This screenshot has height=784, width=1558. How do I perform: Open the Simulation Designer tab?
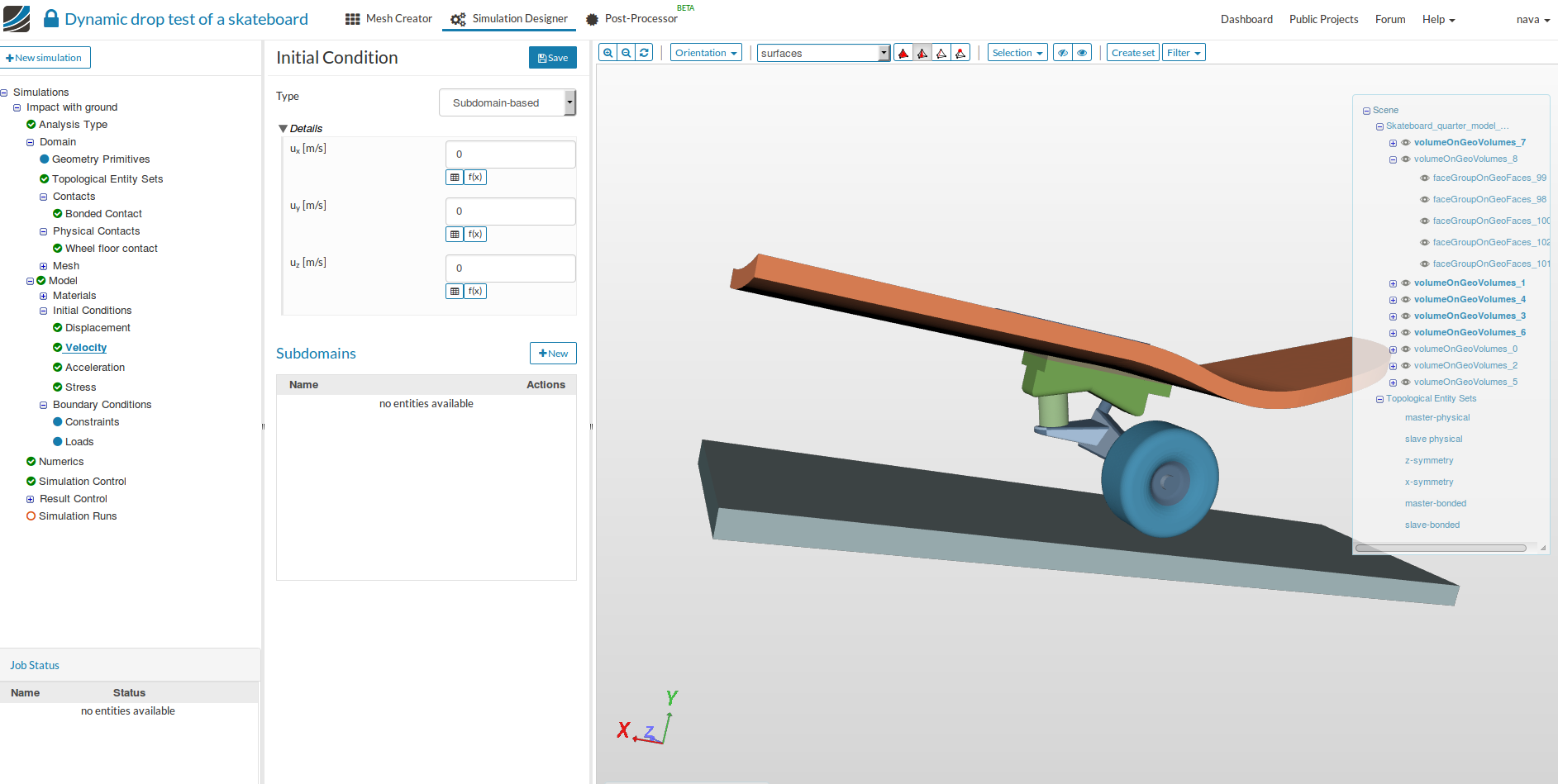(x=509, y=19)
